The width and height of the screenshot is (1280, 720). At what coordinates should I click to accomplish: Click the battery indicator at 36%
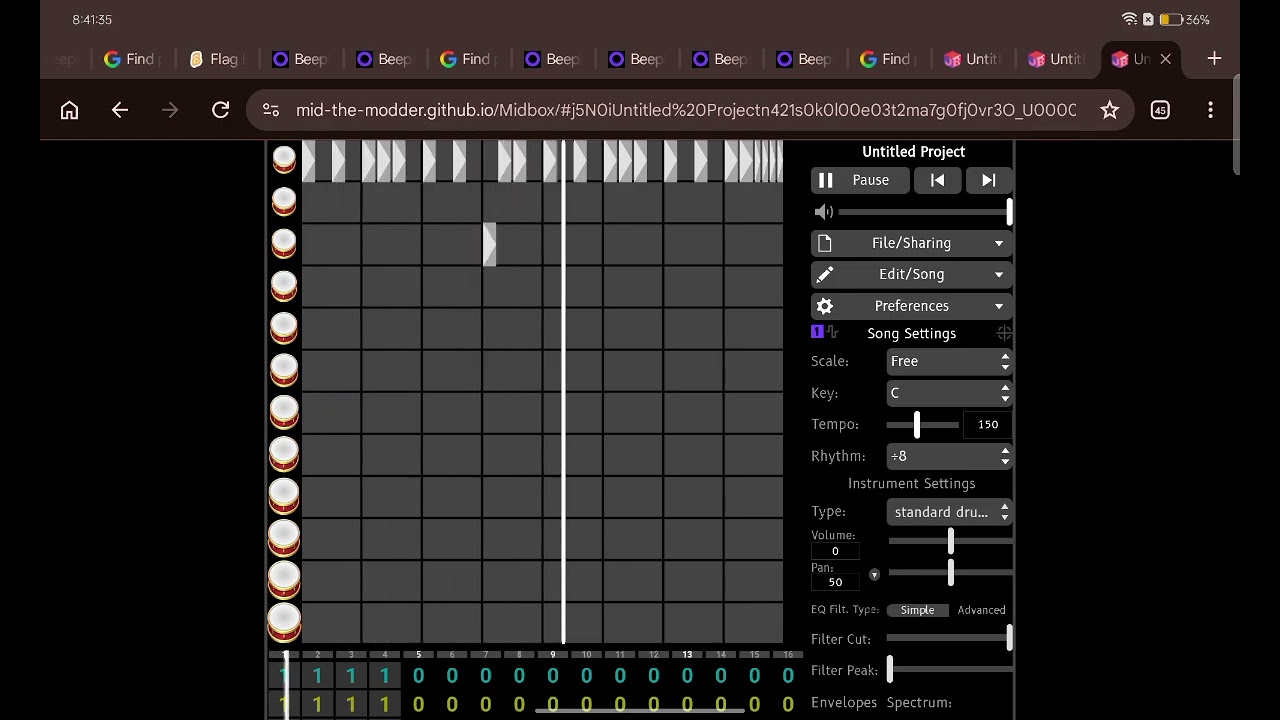point(1184,19)
